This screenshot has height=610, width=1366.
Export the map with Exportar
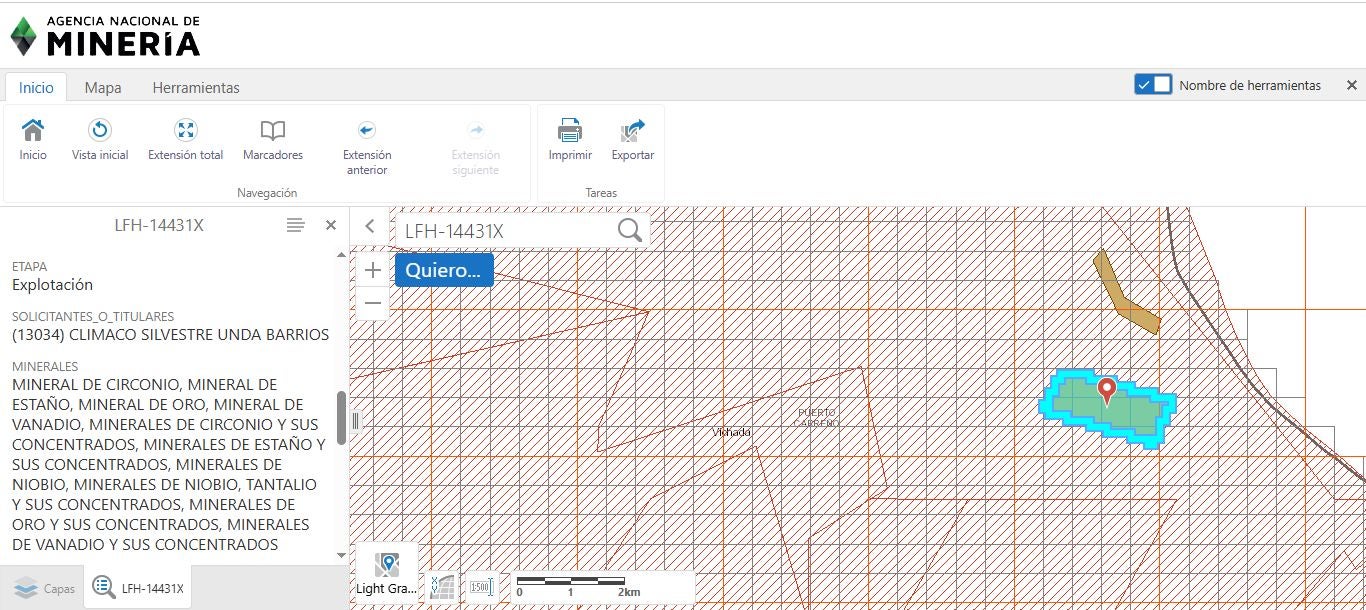coord(632,131)
